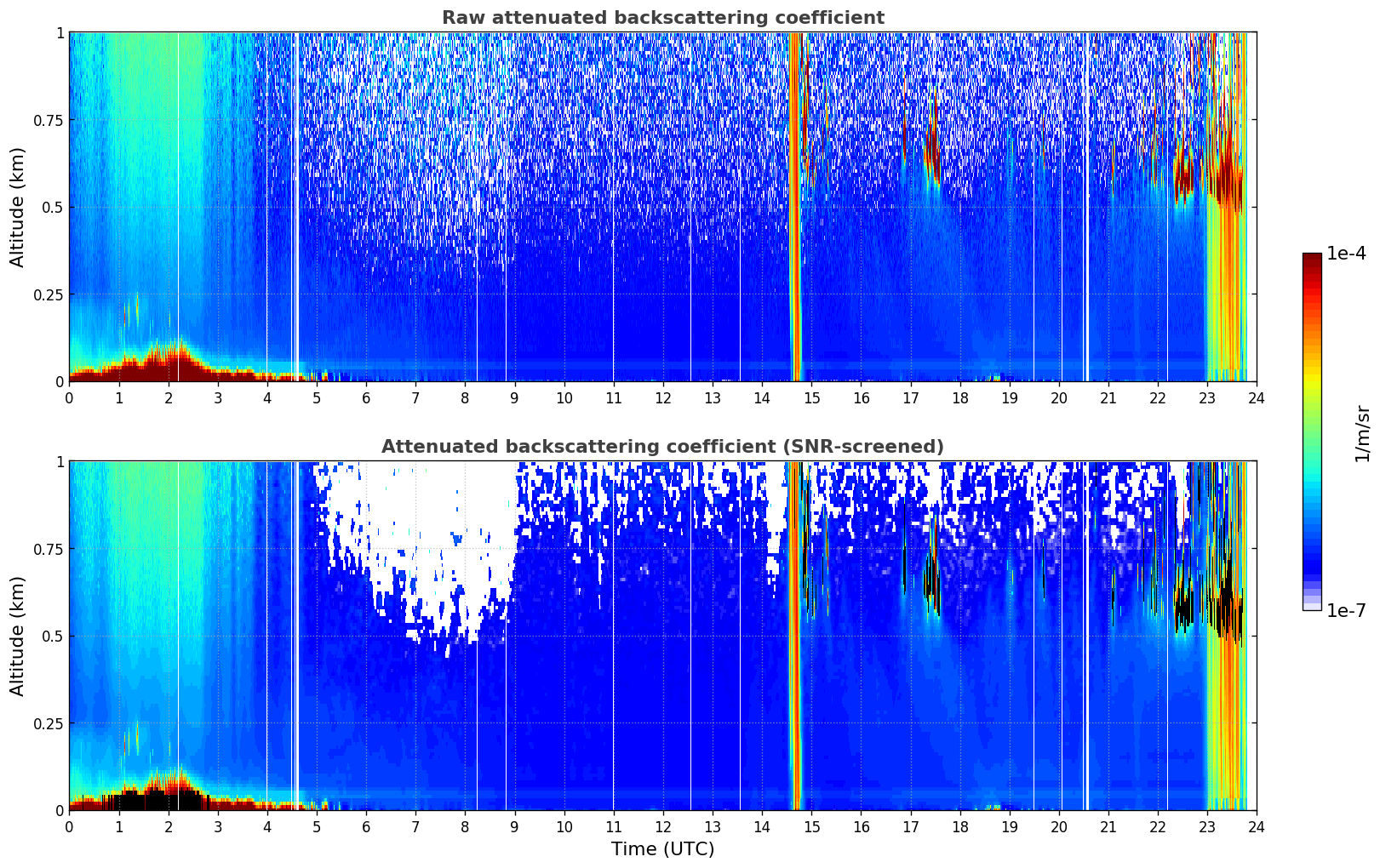Click the "15" time tick under the raw plot
Image resolution: width=1380 pixels, height=868 pixels.
[811, 397]
